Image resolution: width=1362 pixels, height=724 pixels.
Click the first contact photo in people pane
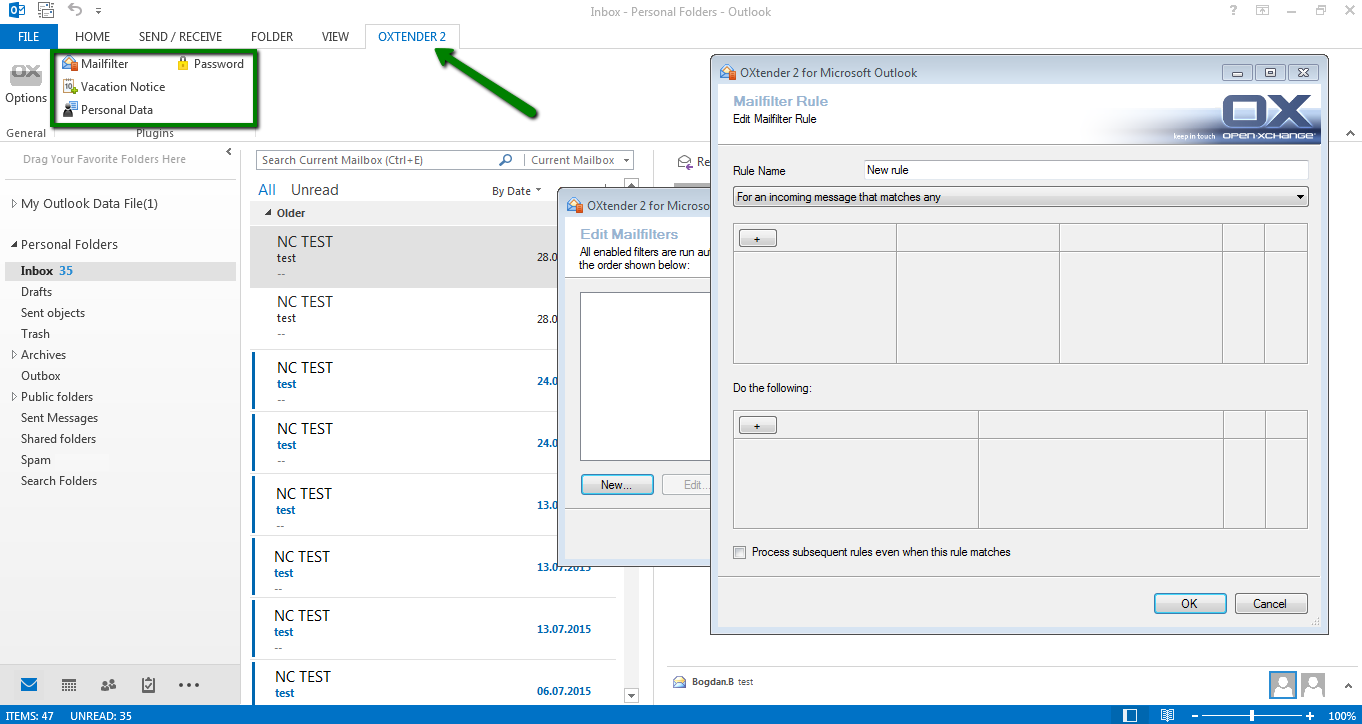point(1283,685)
